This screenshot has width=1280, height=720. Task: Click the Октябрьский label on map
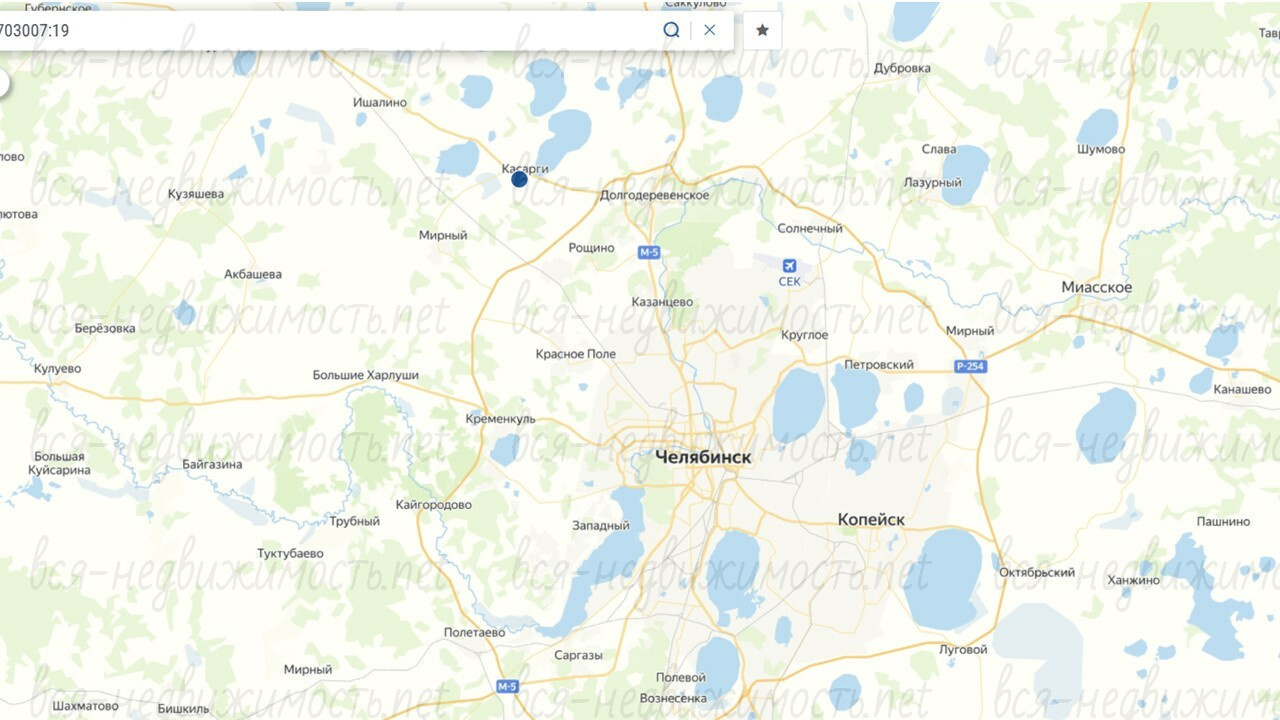[x=1037, y=573]
